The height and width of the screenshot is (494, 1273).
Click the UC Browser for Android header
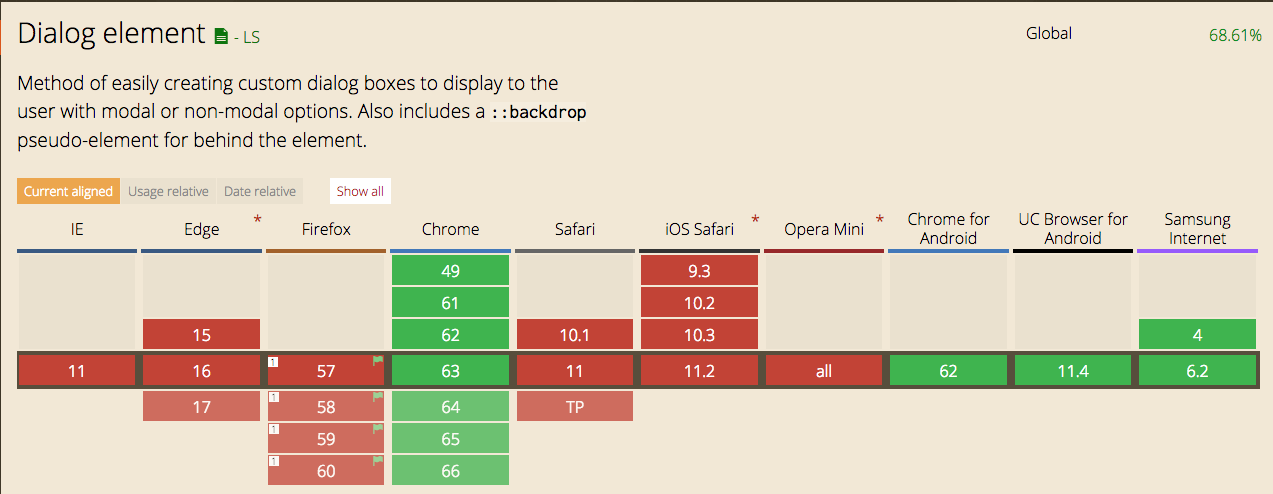click(1072, 228)
